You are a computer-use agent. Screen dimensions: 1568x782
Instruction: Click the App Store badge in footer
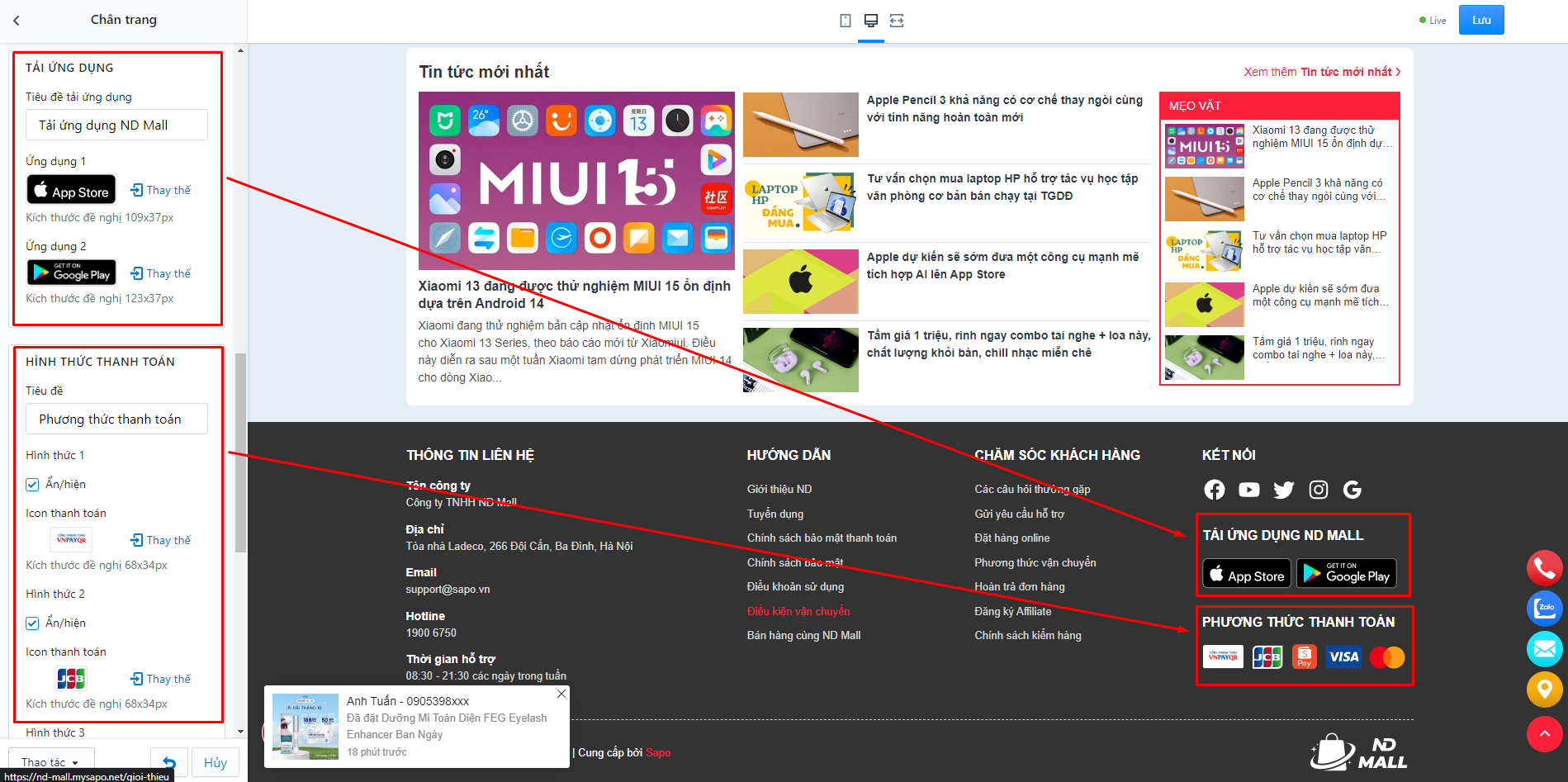1247,574
